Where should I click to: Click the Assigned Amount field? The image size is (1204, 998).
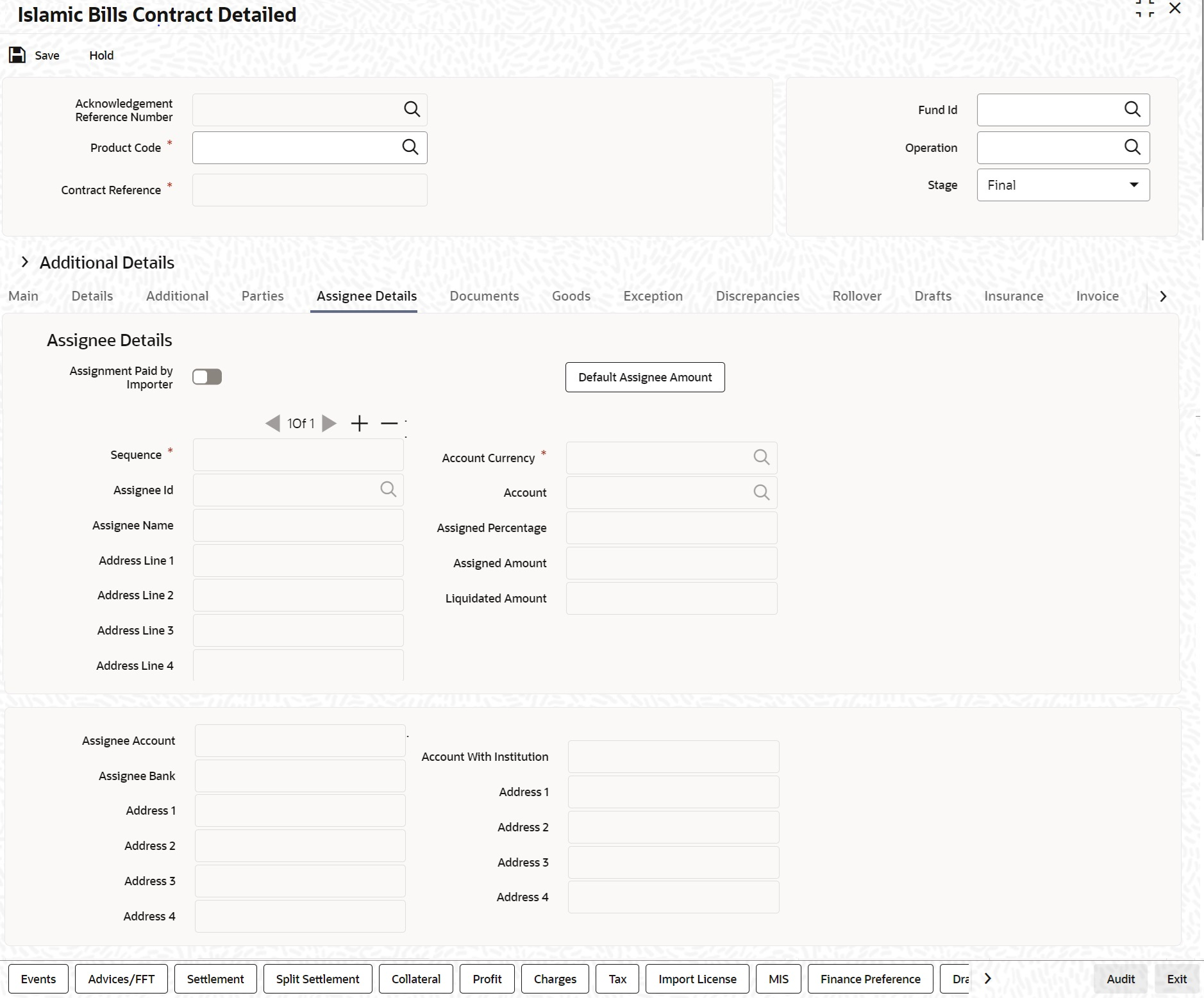coord(672,563)
